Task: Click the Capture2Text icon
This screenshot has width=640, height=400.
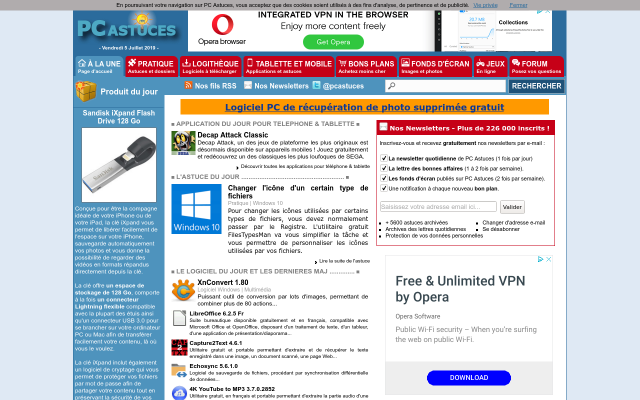Action: click(x=179, y=347)
